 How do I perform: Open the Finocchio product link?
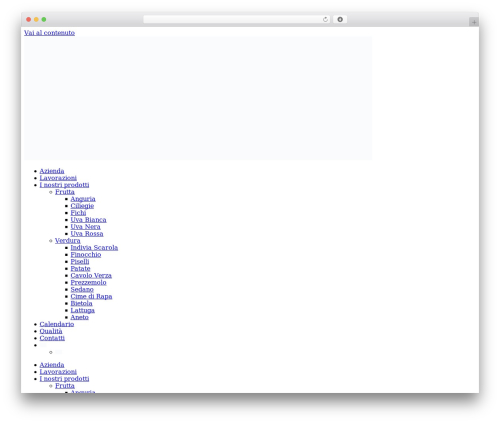pyautogui.click(x=86, y=255)
